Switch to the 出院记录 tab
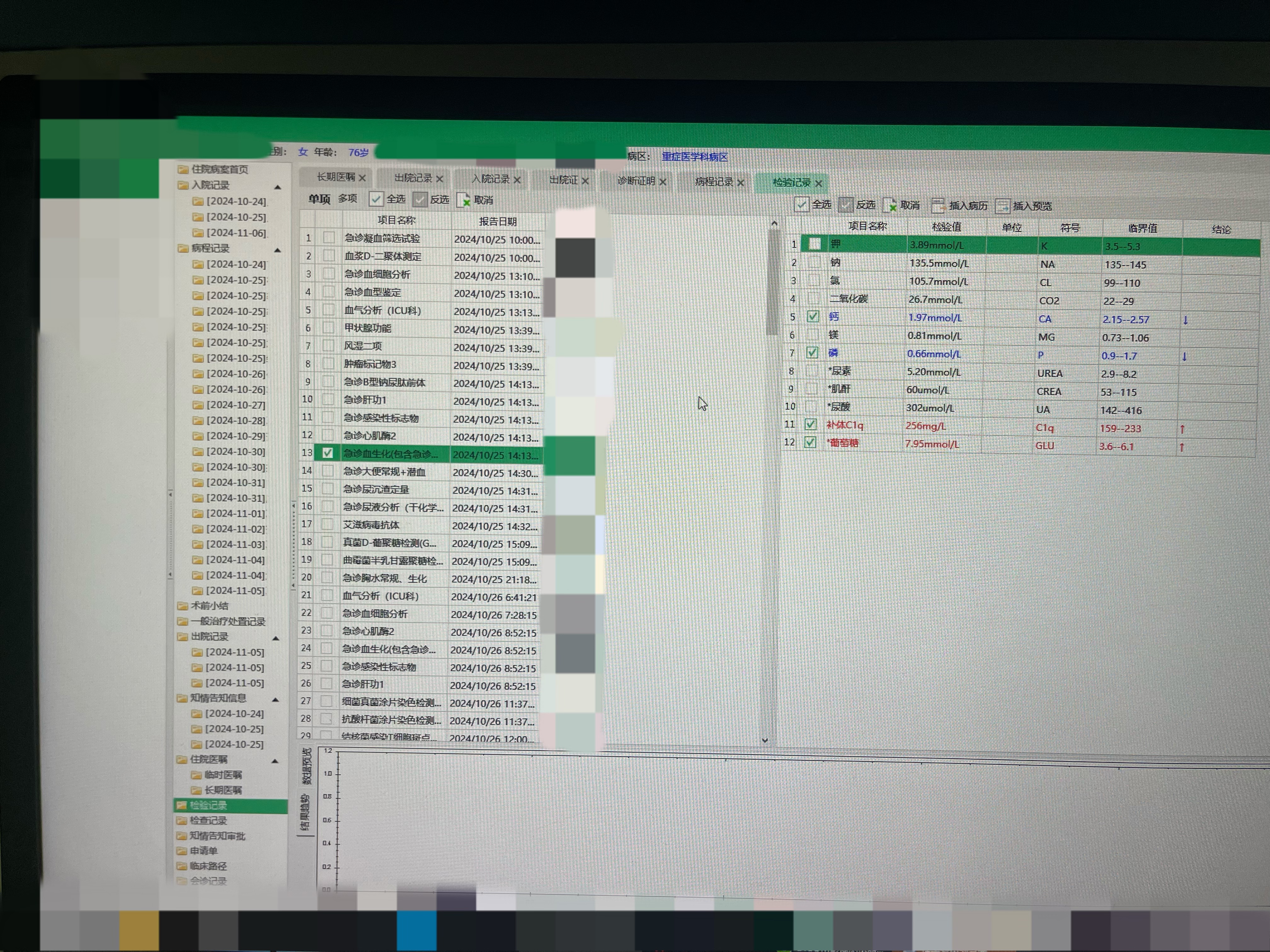The height and width of the screenshot is (952, 1270). point(413,178)
